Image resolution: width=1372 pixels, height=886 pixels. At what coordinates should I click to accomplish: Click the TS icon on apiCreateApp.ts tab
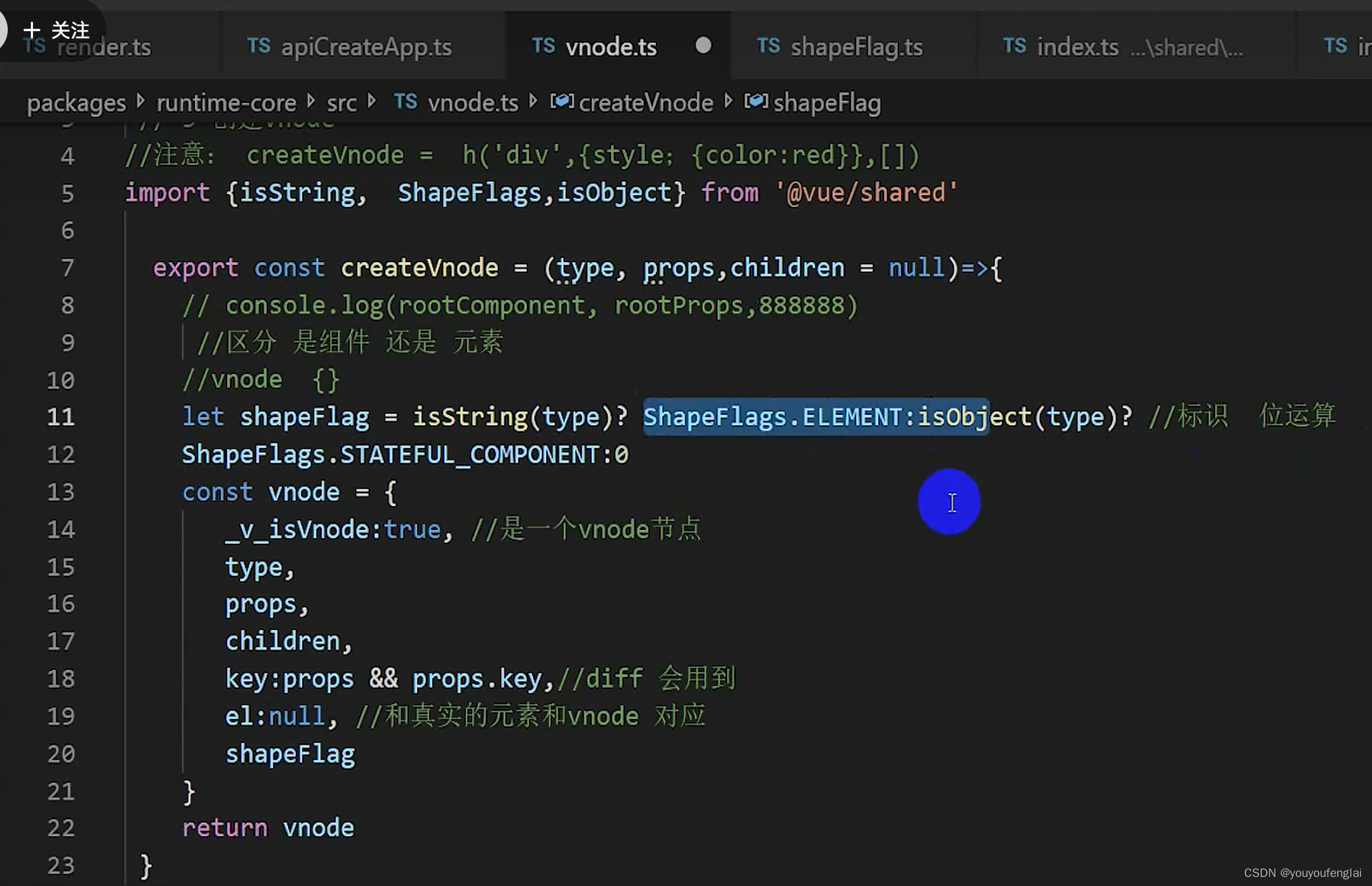(259, 46)
